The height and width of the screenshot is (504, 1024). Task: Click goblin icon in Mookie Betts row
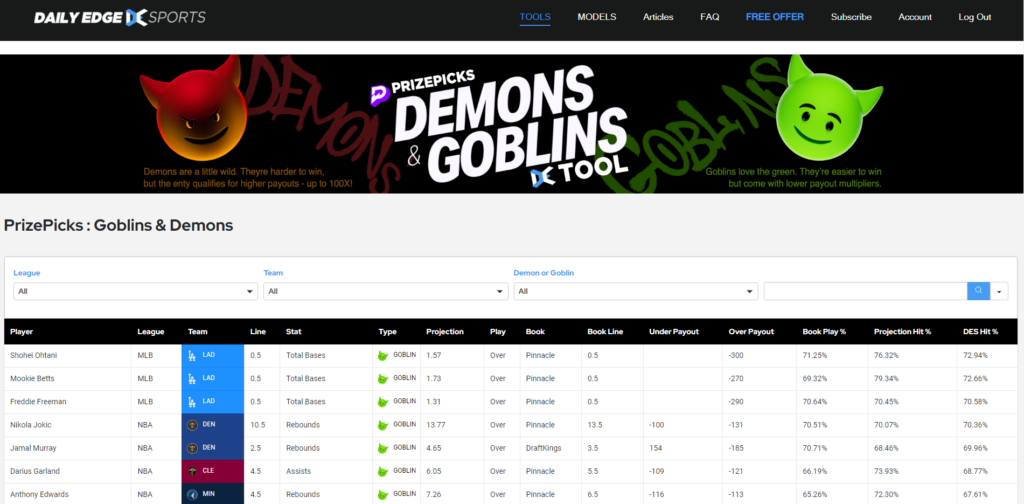(x=383, y=379)
